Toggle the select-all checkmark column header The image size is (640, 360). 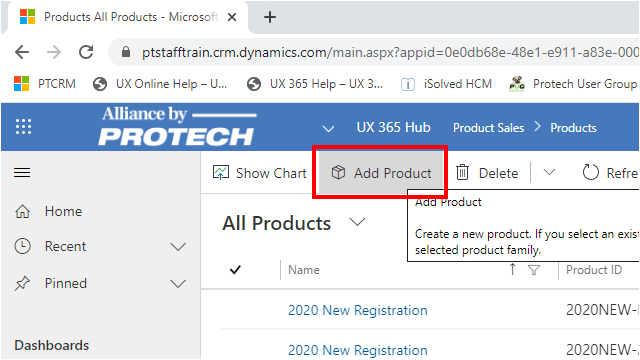236,270
